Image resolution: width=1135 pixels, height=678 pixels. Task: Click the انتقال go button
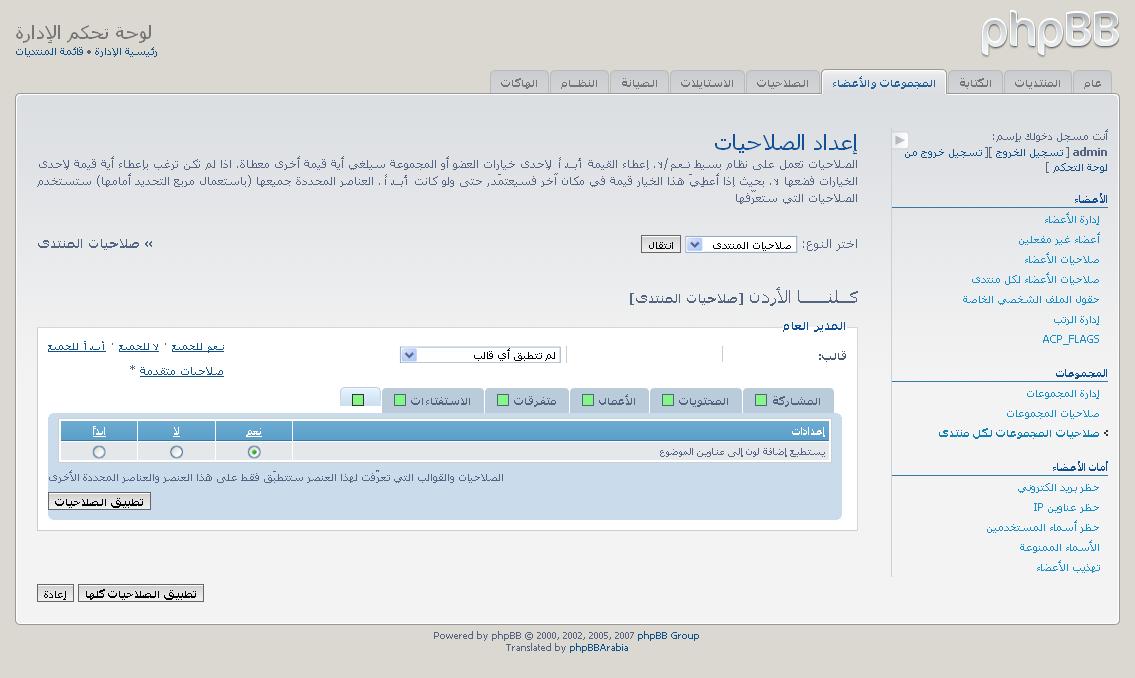point(660,245)
